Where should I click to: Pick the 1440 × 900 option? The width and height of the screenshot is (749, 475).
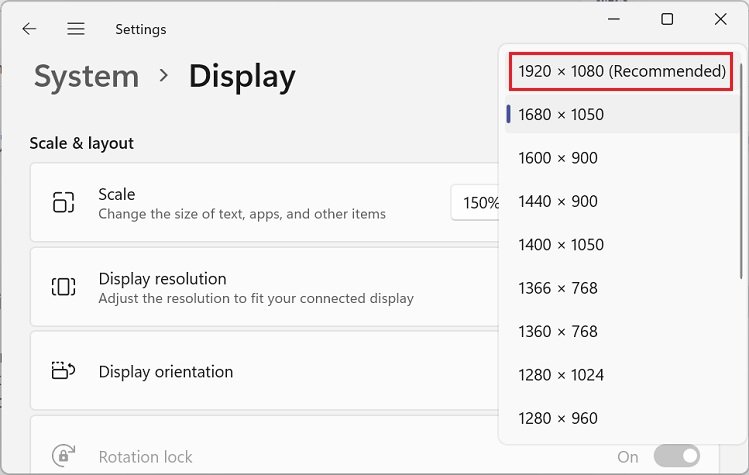558,201
